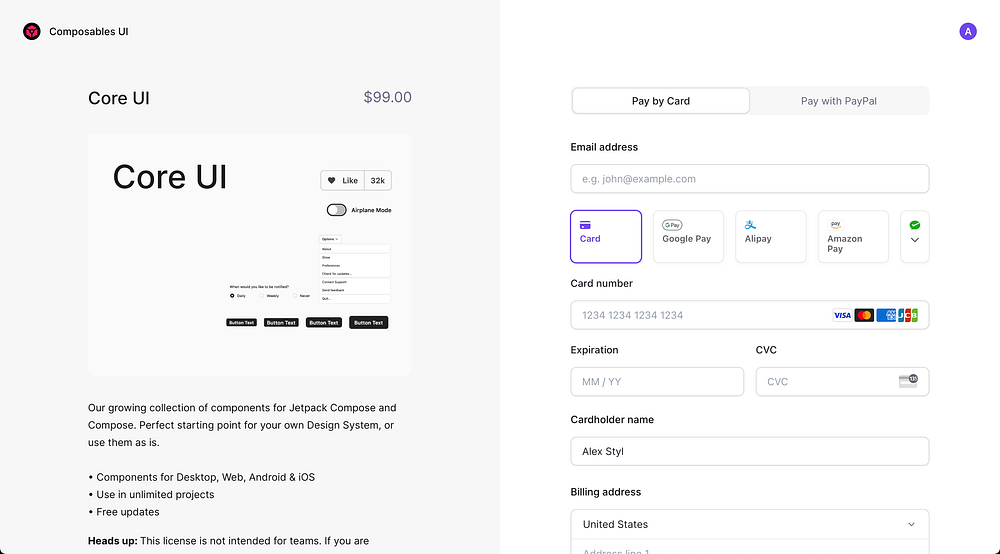Click the Card number input field
Viewport: 1000px width, 554px height.
pyautogui.click(x=700, y=315)
